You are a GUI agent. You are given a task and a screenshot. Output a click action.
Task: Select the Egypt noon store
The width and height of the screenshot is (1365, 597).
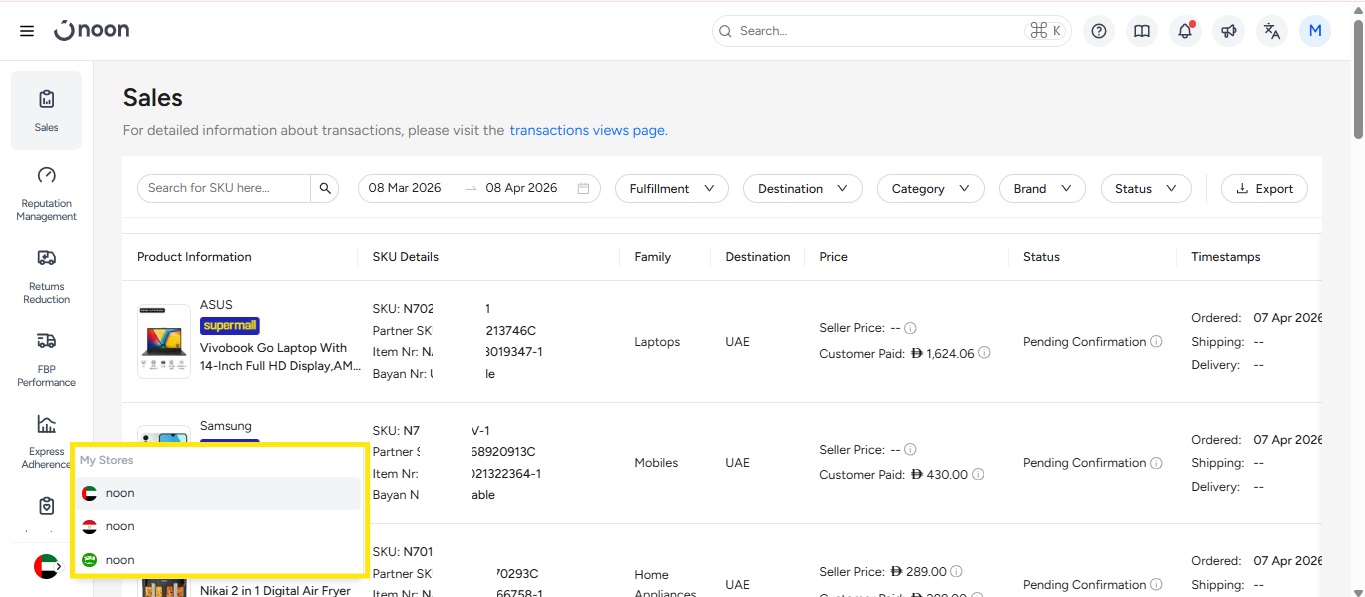coord(120,526)
